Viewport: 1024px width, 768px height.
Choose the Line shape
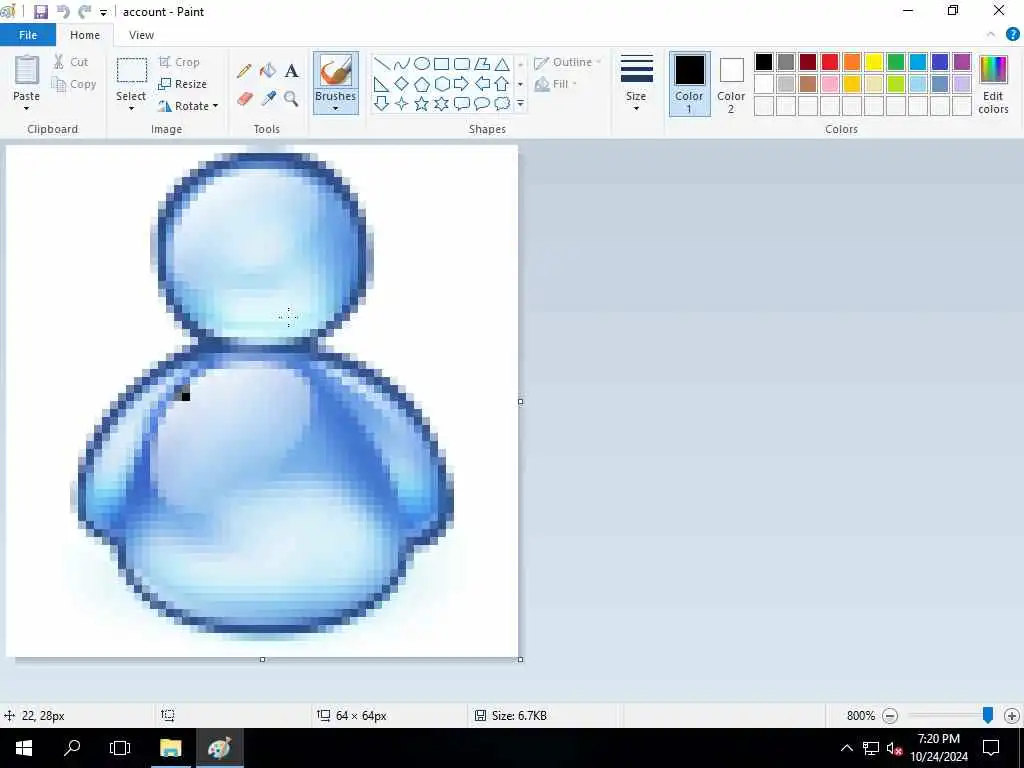pyautogui.click(x=382, y=63)
